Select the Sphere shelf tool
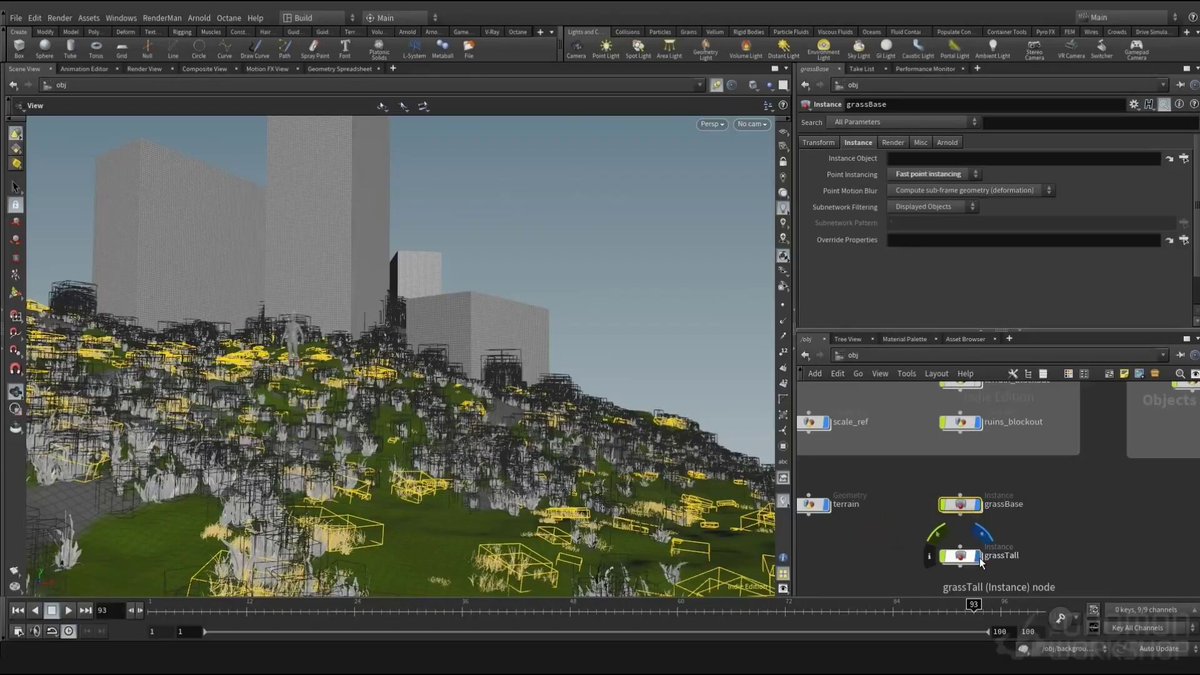The height and width of the screenshot is (675, 1200). tap(44, 48)
